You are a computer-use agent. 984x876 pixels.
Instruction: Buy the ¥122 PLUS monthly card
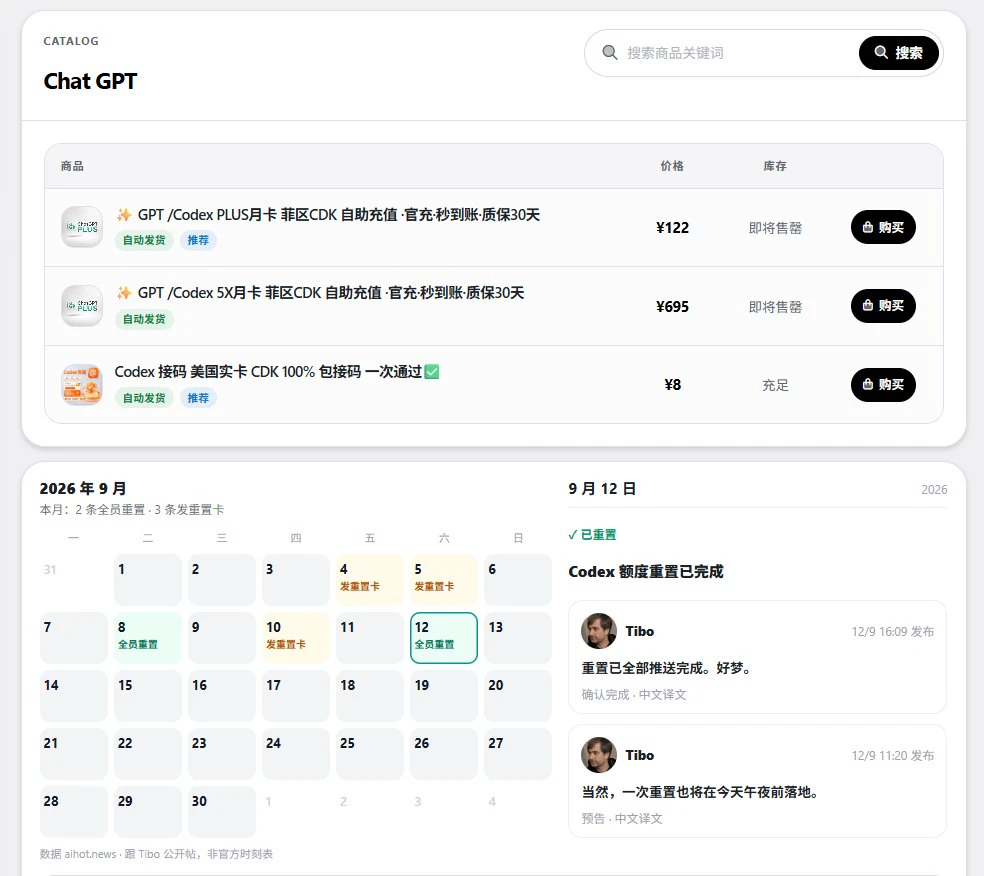click(883, 227)
